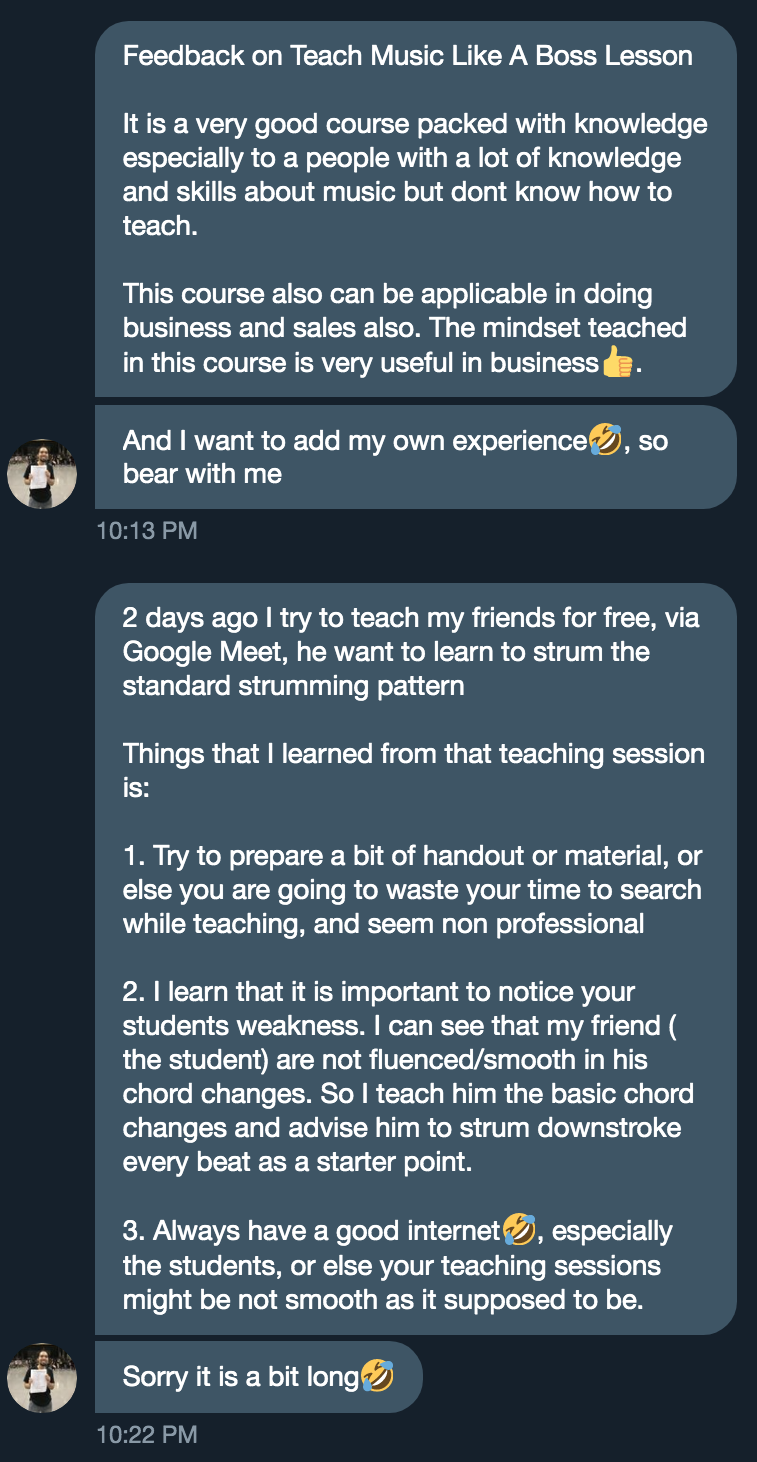Select the "Feedback on Teach Music Like A Boss Lesson" heading
This screenshot has height=1462, width=757.
point(407,56)
